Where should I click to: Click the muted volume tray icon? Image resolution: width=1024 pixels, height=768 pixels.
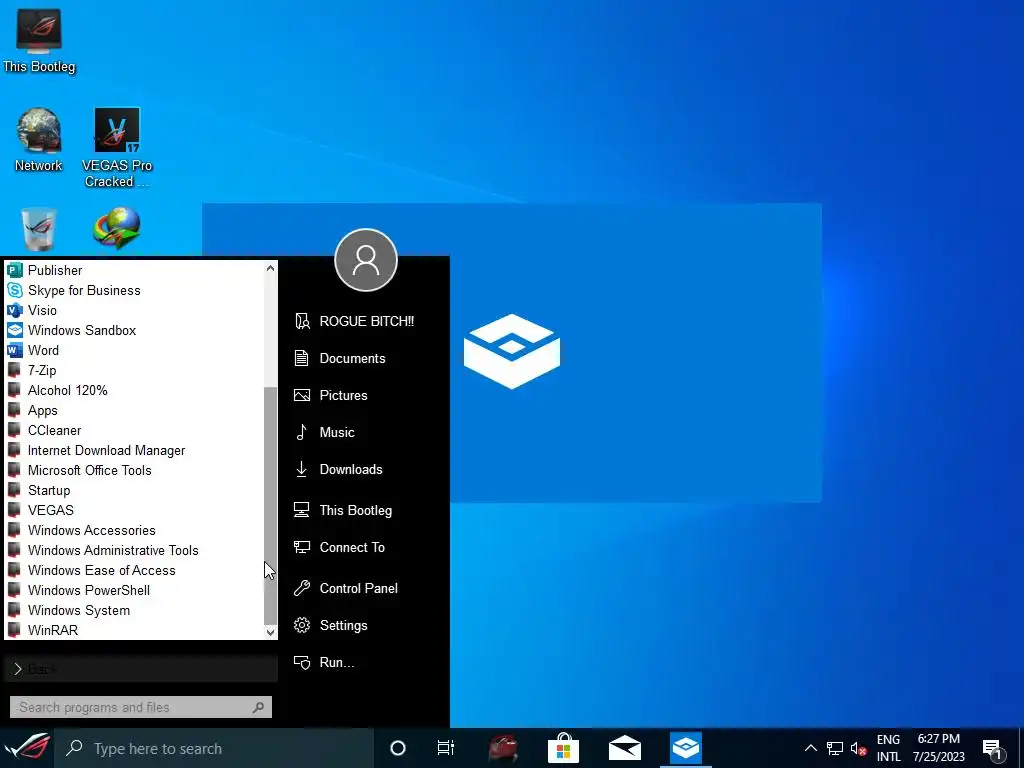coord(858,748)
